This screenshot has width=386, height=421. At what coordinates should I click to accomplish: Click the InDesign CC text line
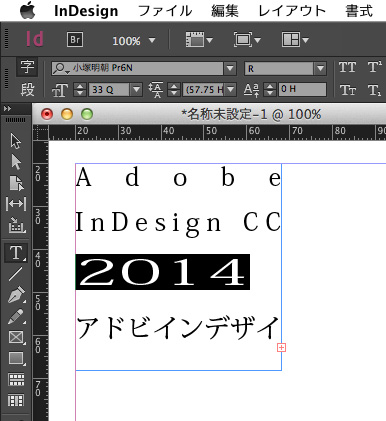178,223
